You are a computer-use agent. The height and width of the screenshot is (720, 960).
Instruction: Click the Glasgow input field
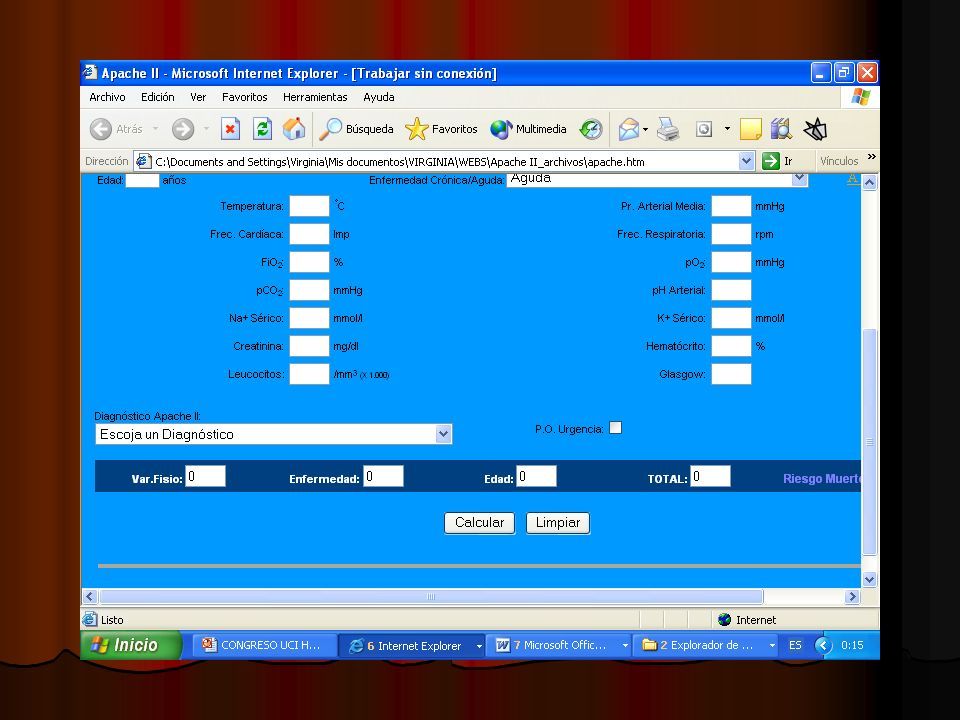point(731,374)
